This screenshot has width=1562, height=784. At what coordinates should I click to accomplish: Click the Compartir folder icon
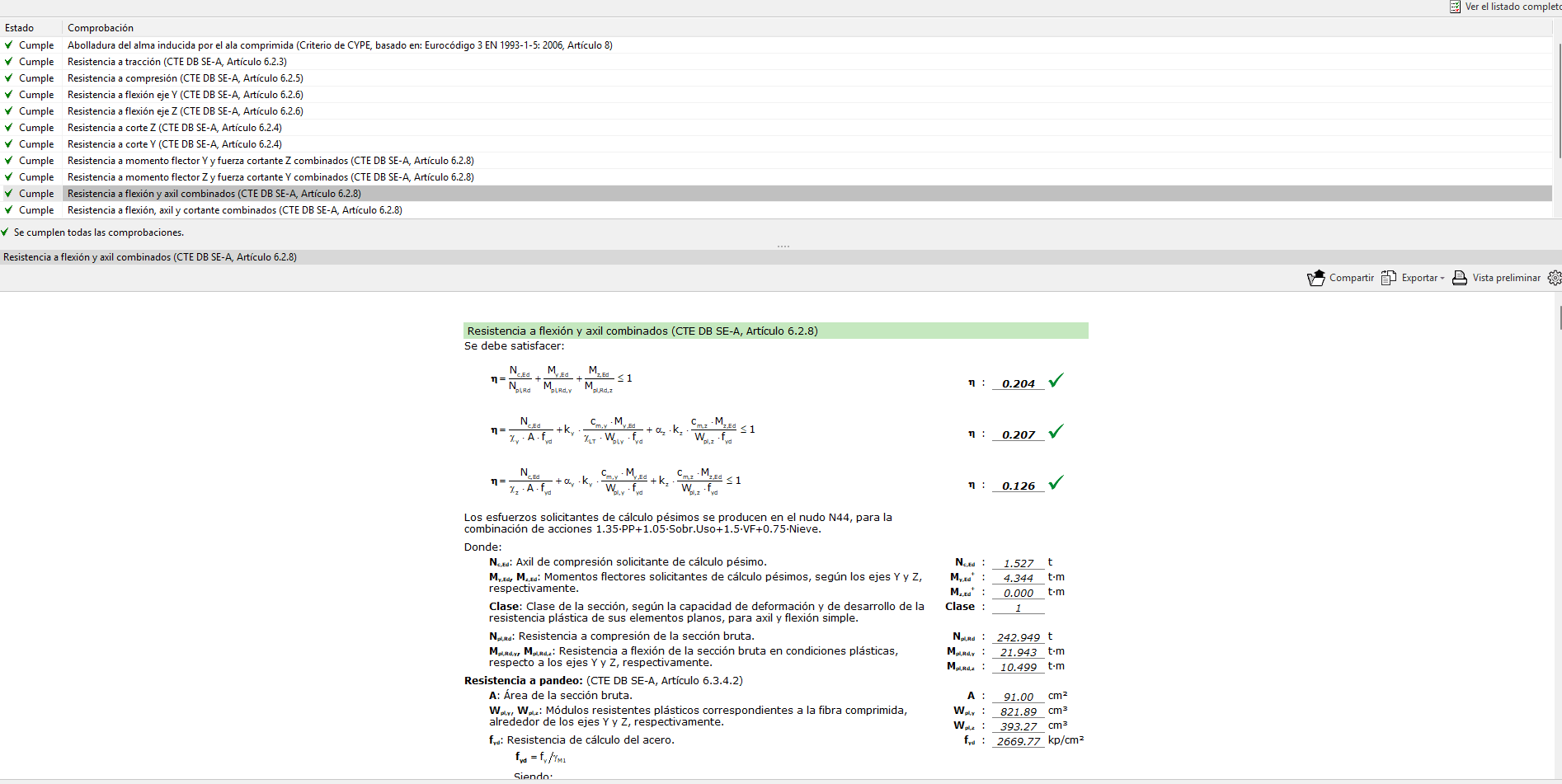coord(1315,278)
